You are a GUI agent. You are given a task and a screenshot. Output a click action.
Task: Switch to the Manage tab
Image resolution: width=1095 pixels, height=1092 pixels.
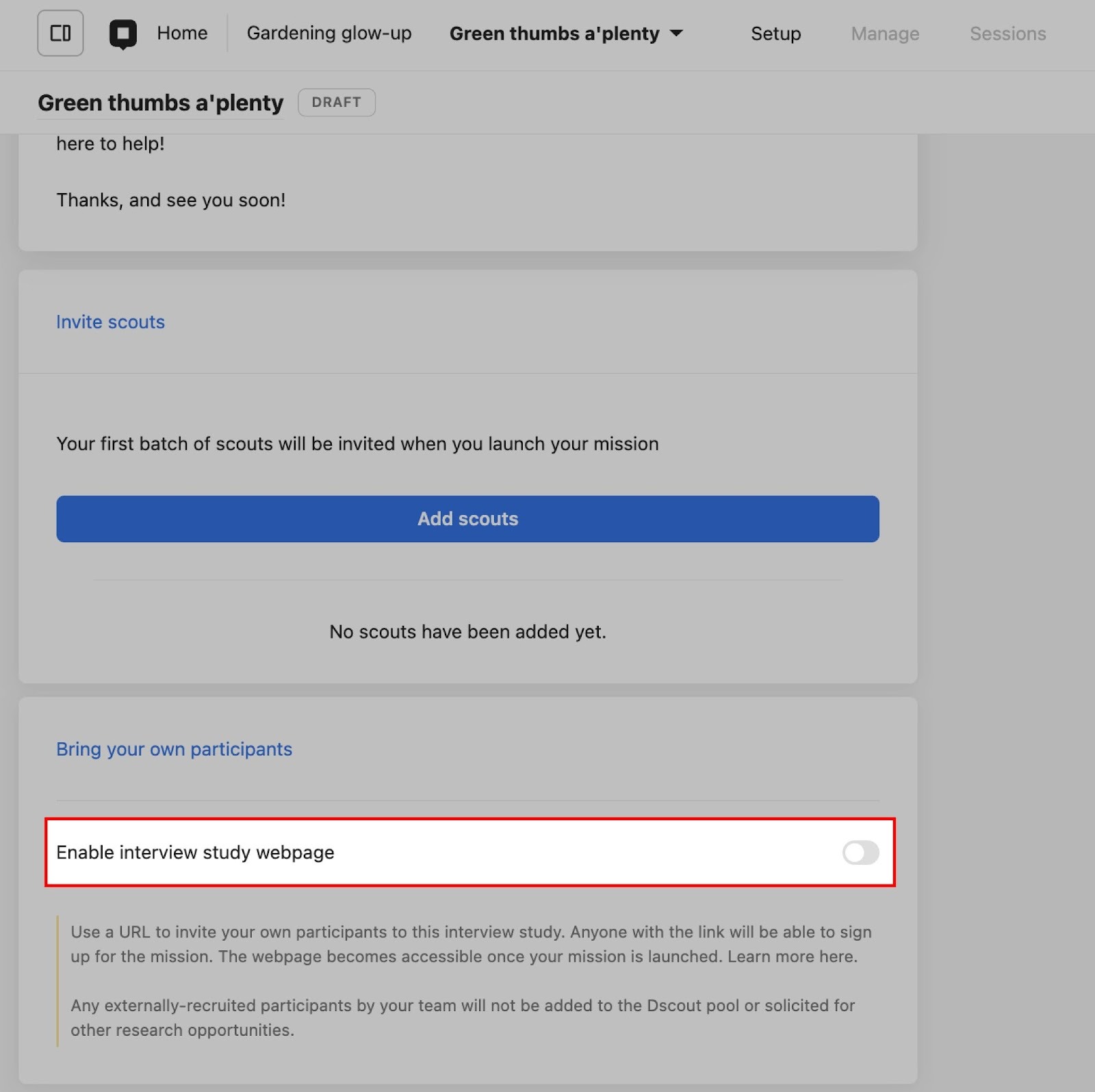(x=885, y=34)
